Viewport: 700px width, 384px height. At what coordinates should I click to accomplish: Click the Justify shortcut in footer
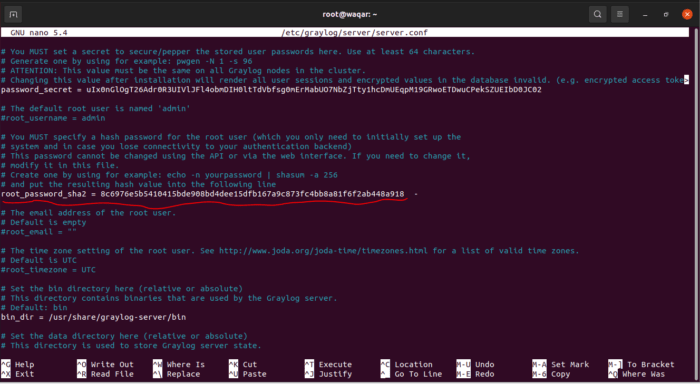pos(329,374)
